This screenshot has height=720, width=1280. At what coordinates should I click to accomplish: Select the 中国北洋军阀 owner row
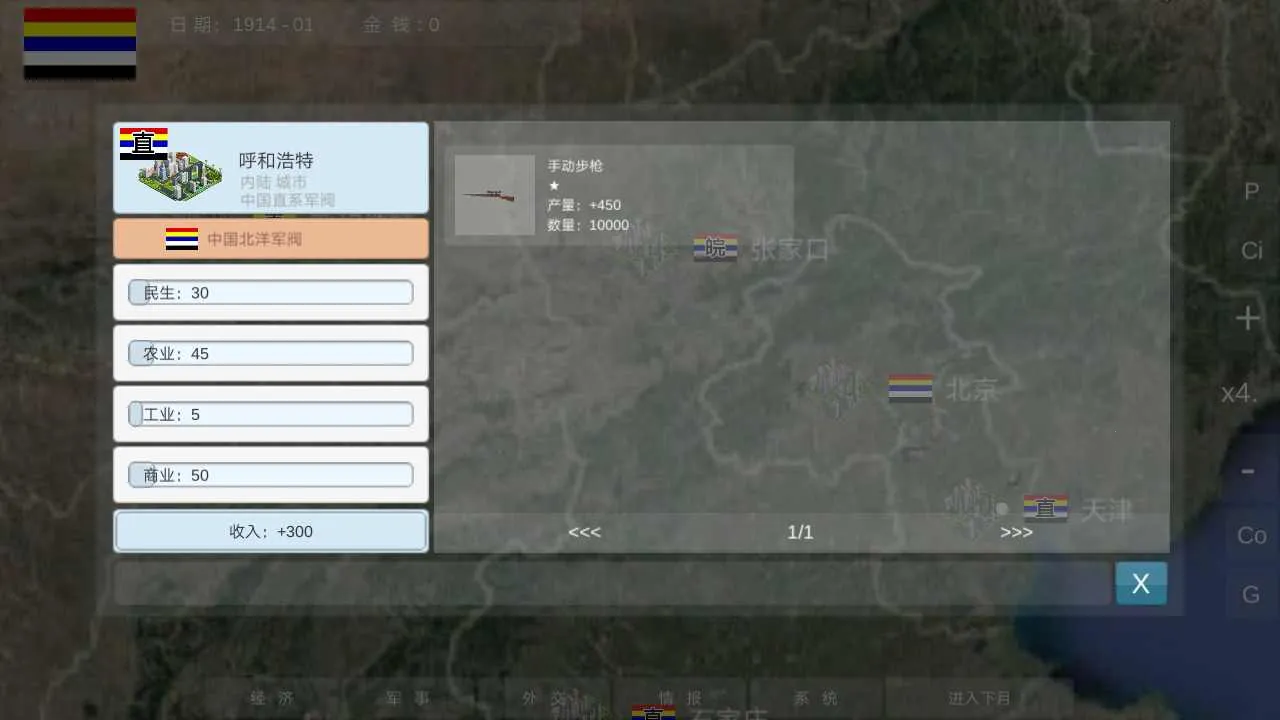271,239
